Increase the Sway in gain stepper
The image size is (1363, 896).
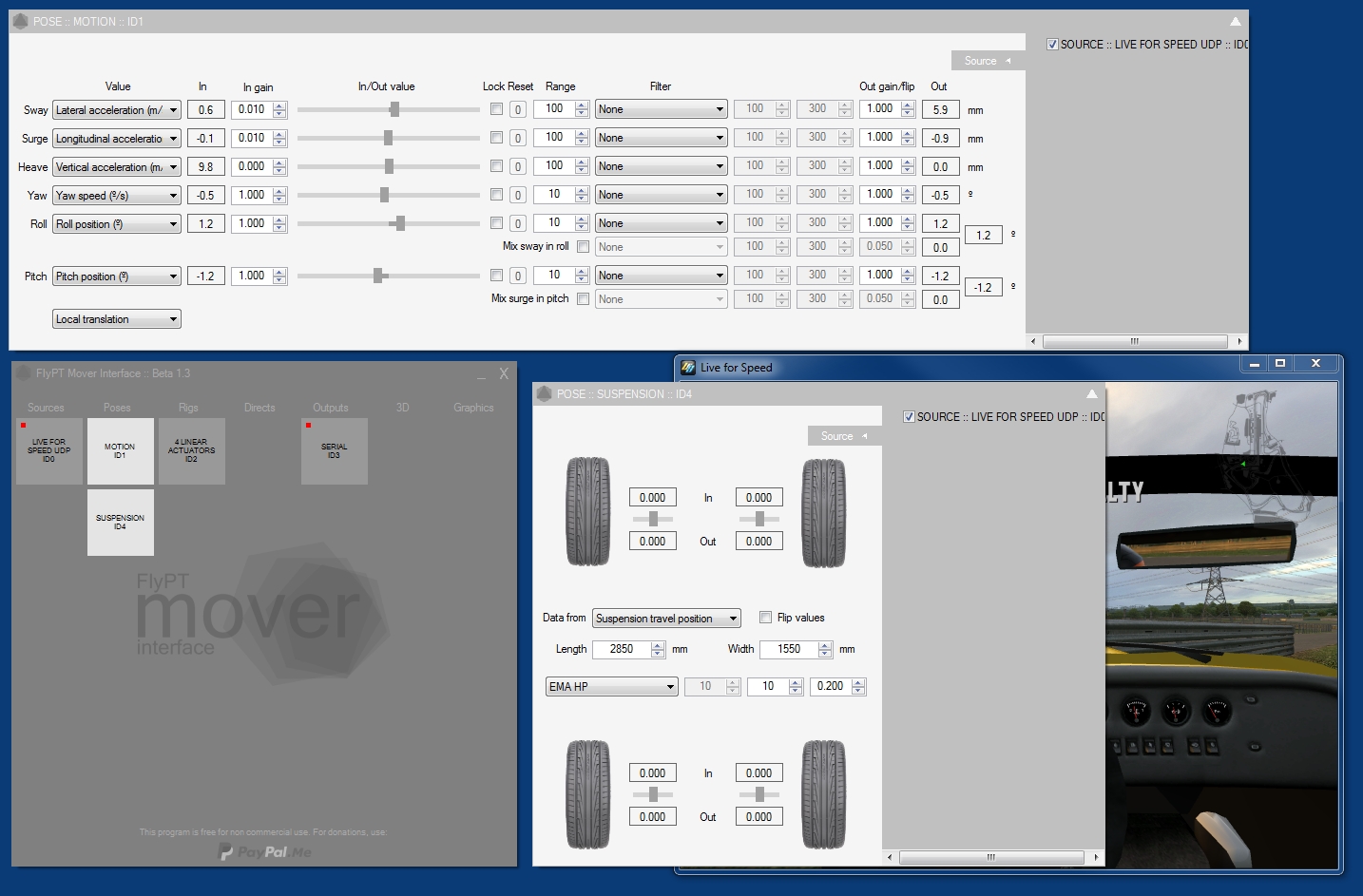(x=279, y=105)
